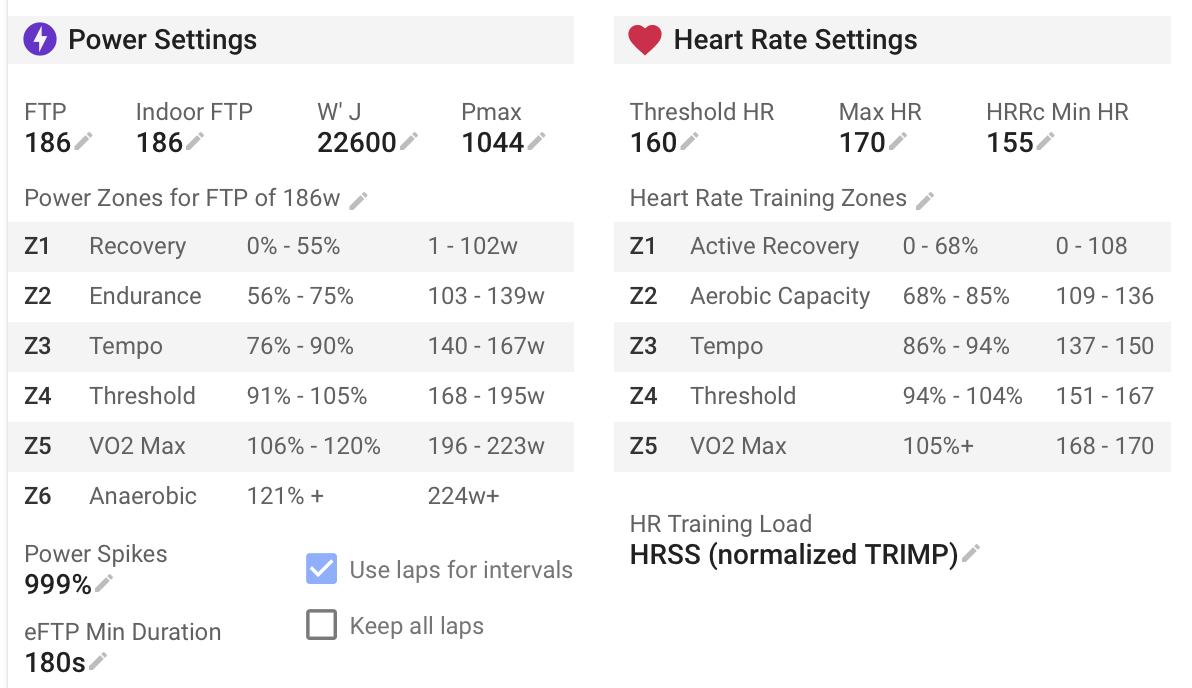
Task: Click the red heart Heart Rate icon
Action: pos(645,40)
